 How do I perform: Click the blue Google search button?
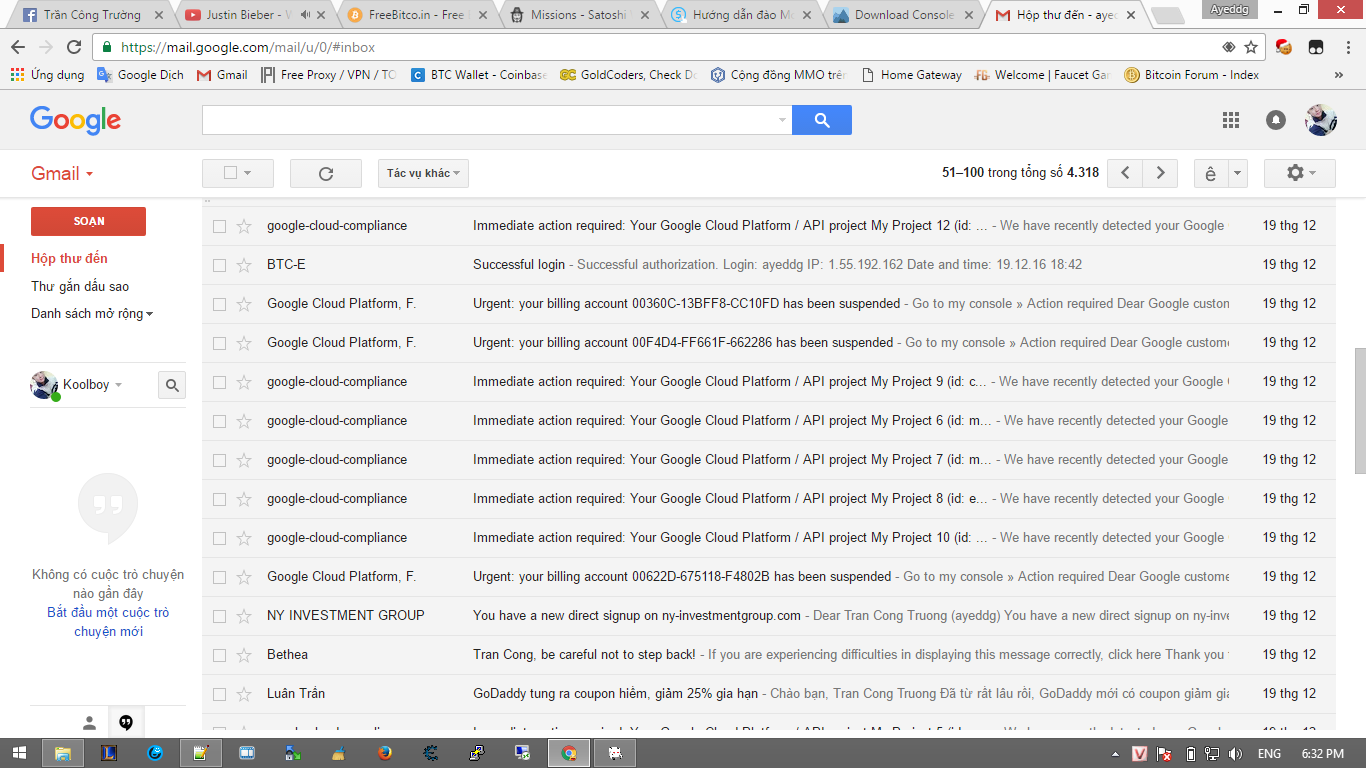(822, 120)
